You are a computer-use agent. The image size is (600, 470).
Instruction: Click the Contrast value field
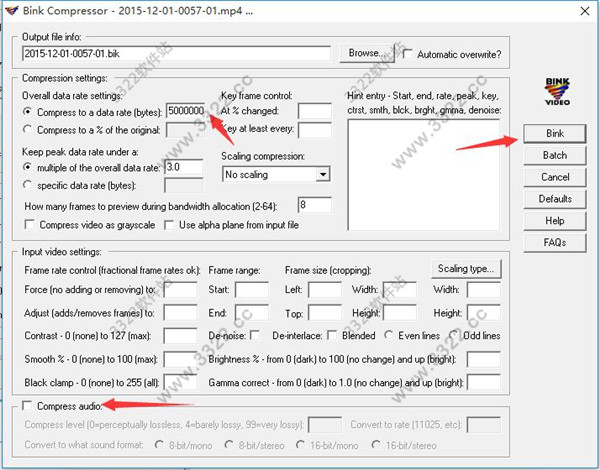click(x=180, y=336)
